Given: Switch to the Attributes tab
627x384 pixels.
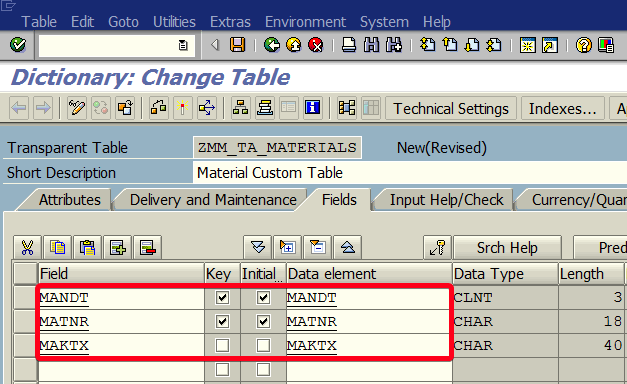Looking at the screenshot, I should pyautogui.click(x=70, y=200).
